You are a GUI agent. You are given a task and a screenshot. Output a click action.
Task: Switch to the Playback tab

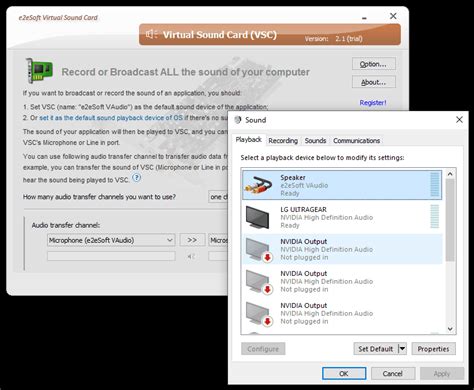click(x=248, y=140)
